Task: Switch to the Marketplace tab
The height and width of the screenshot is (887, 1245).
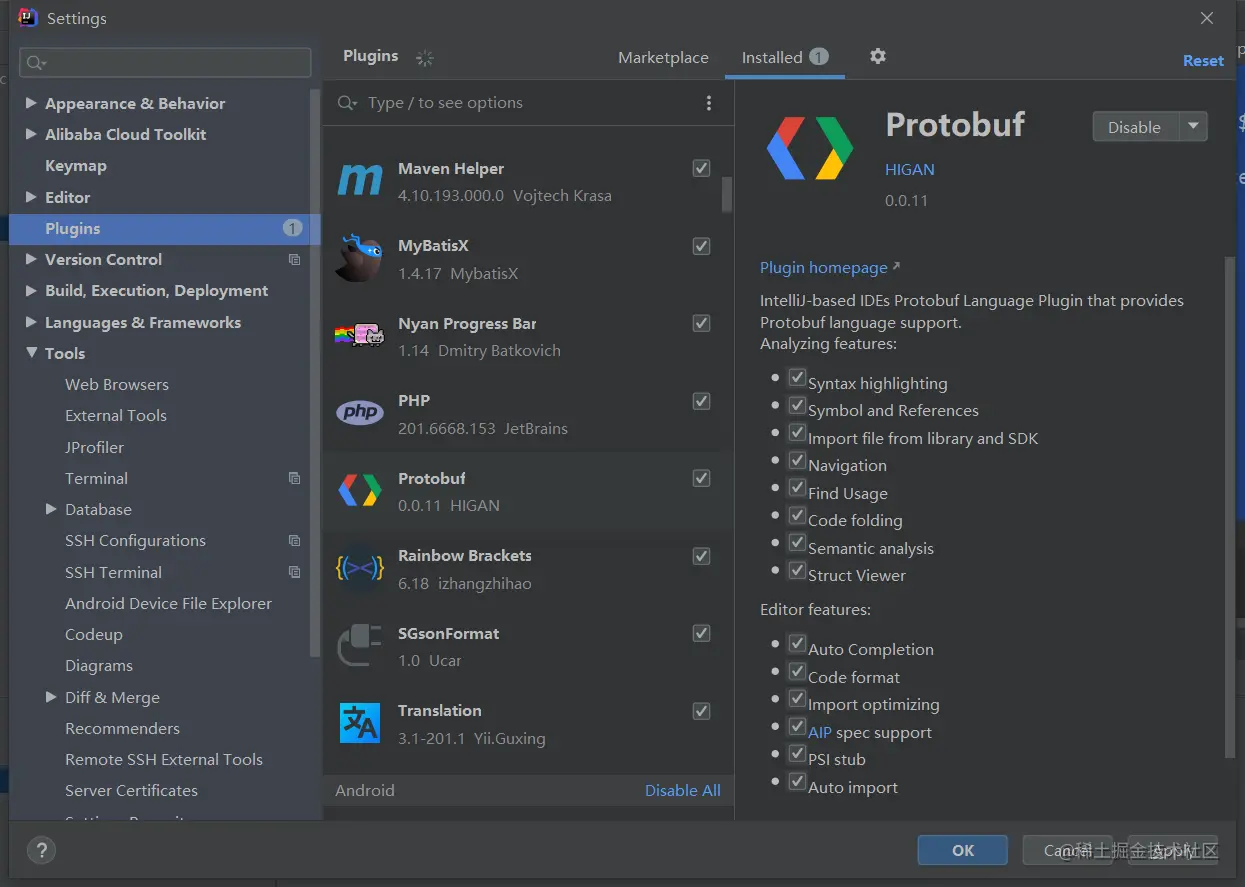Action: (663, 57)
